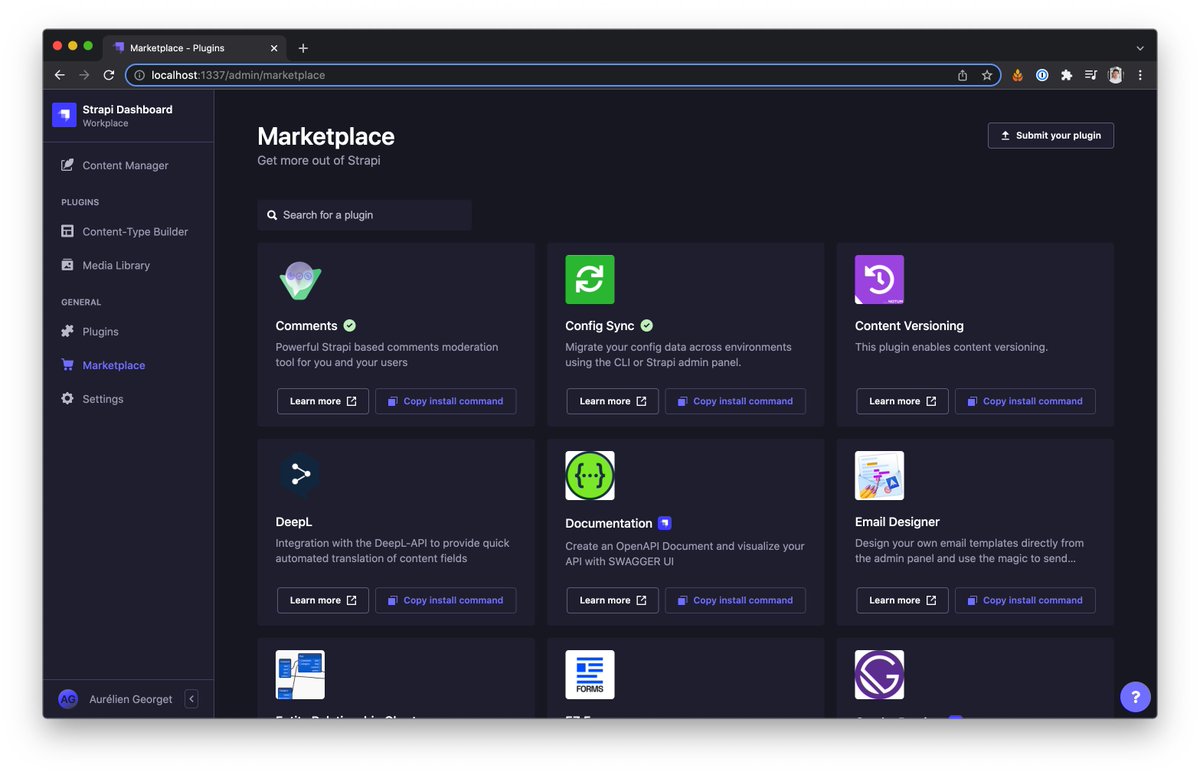
Task: Click verified checkmark badge next to Config Sync
Action: pyautogui.click(x=647, y=325)
